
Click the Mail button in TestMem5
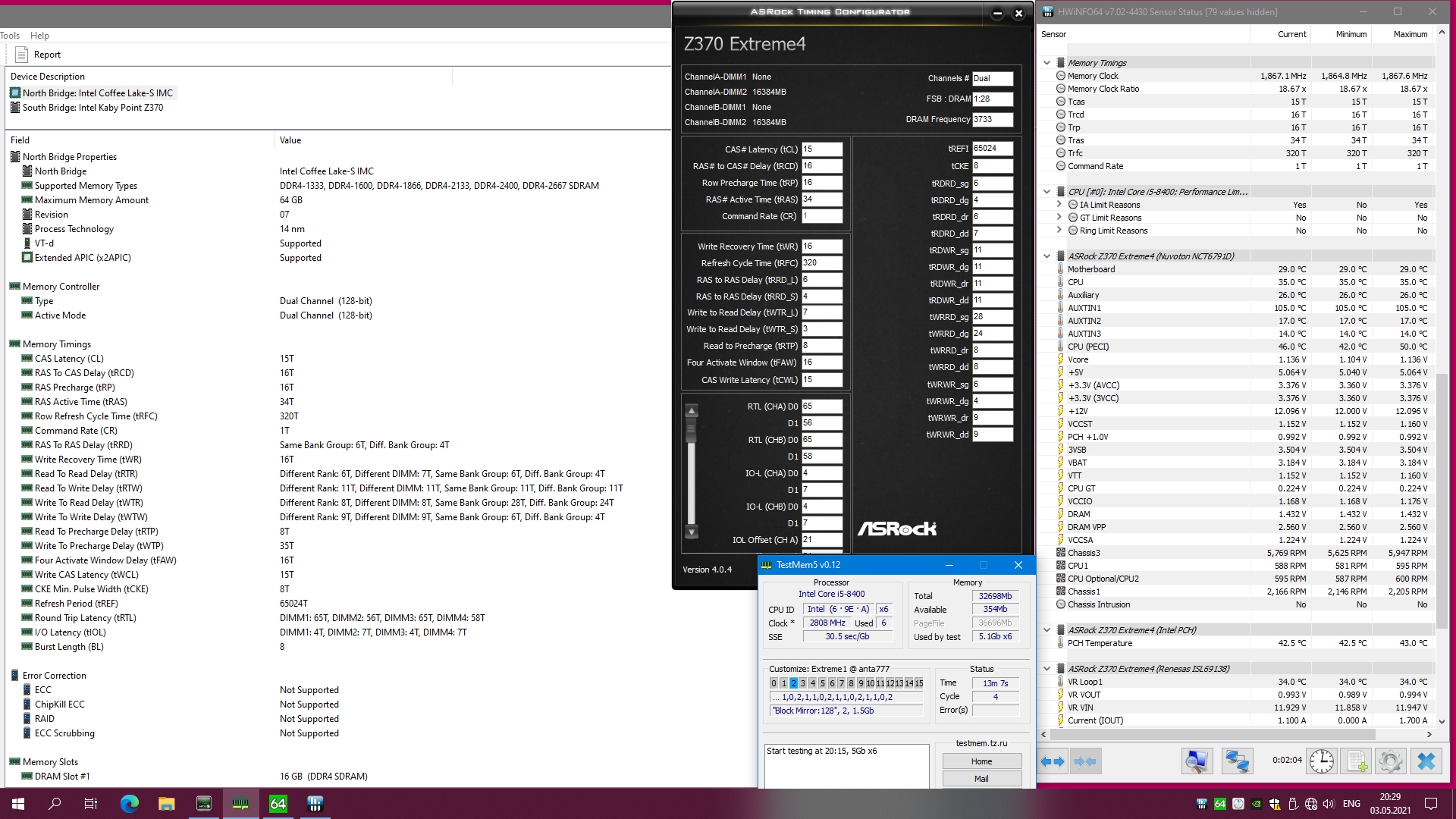click(981, 779)
